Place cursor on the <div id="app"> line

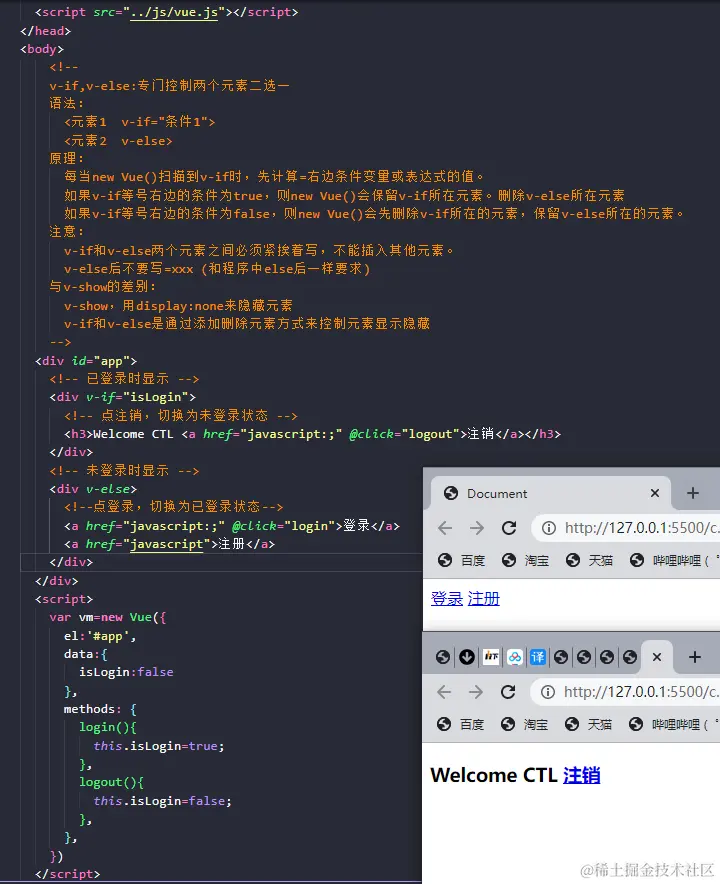pos(86,361)
